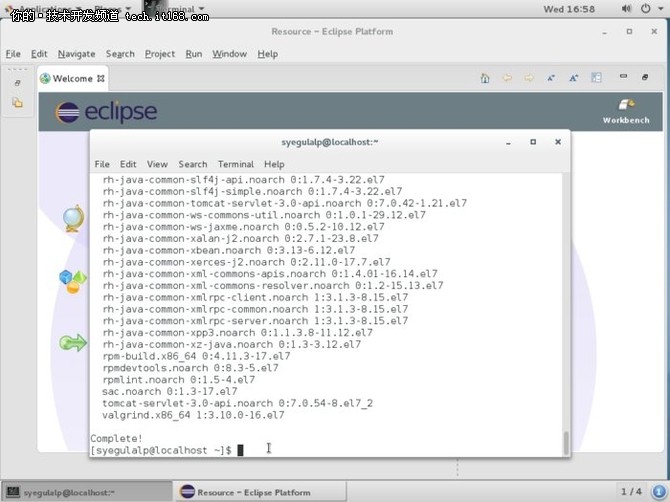
Task: Click the terminal title syegulalp@localhost
Action: (x=329, y=142)
